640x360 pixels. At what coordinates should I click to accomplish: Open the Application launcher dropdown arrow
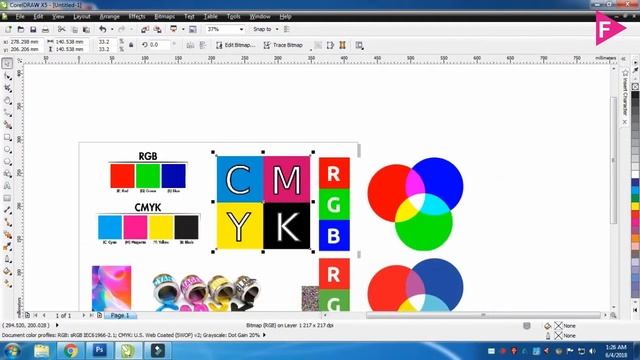(183, 29)
